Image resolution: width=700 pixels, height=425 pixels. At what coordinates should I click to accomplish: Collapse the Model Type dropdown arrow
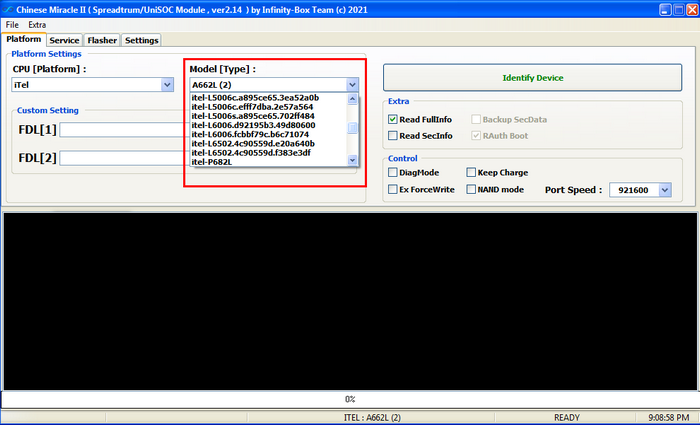pyautogui.click(x=352, y=84)
